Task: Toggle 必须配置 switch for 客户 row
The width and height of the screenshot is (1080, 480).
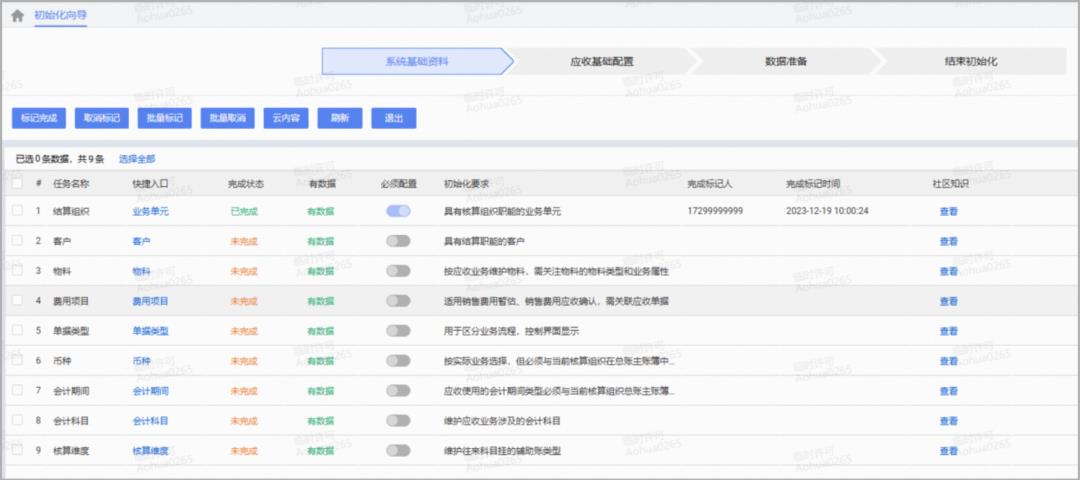Action: (x=398, y=241)
